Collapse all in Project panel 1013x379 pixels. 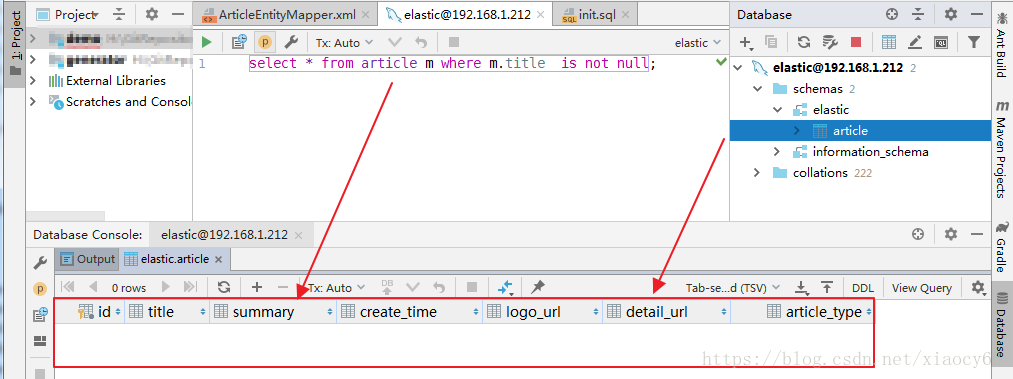[x=119, y=14]
